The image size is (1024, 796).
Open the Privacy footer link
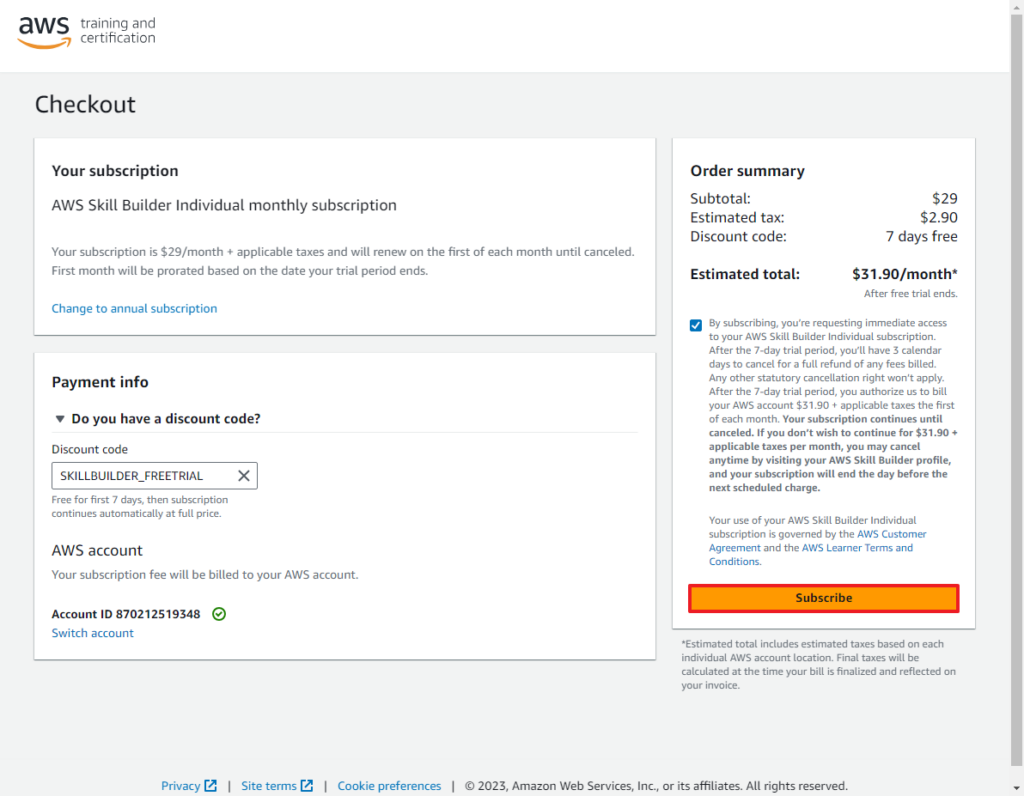coord(181,786)
